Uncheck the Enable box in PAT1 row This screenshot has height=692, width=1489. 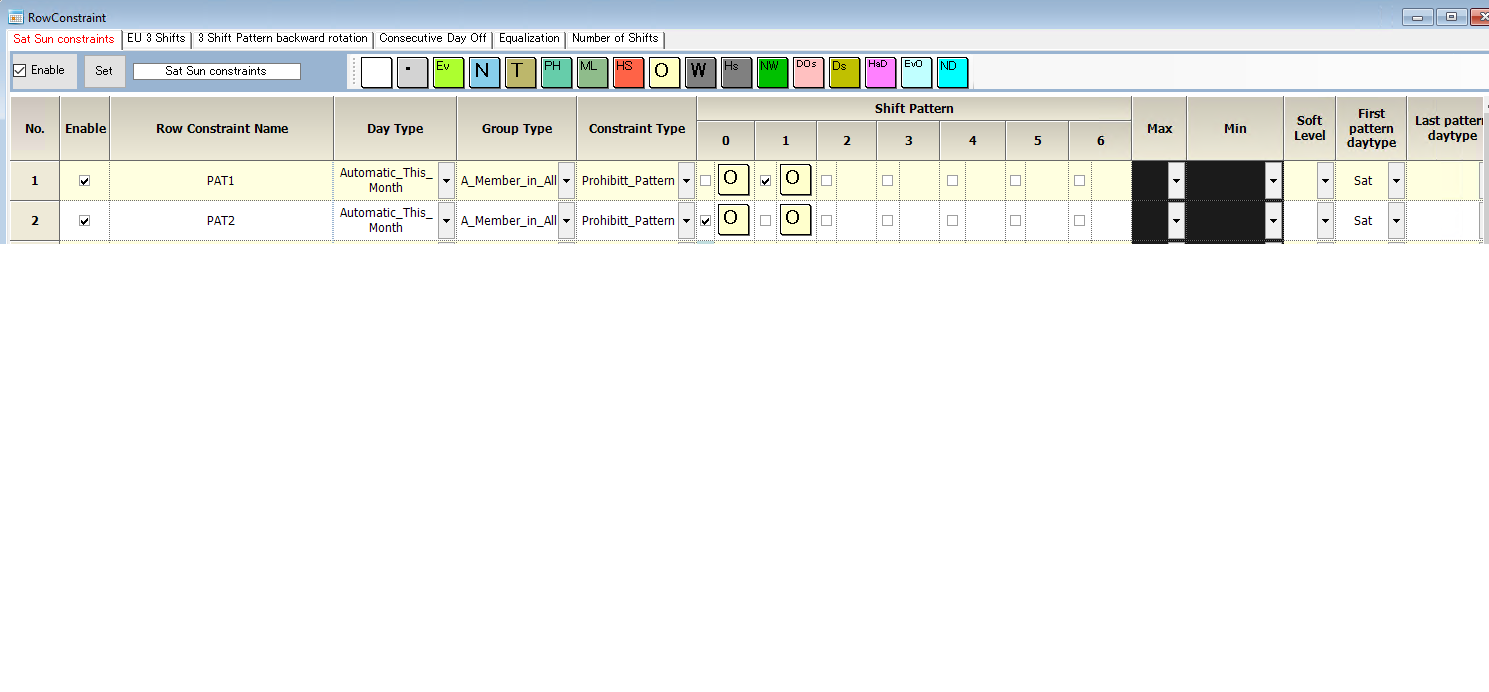pyautogui.click(x=84, y=181)
